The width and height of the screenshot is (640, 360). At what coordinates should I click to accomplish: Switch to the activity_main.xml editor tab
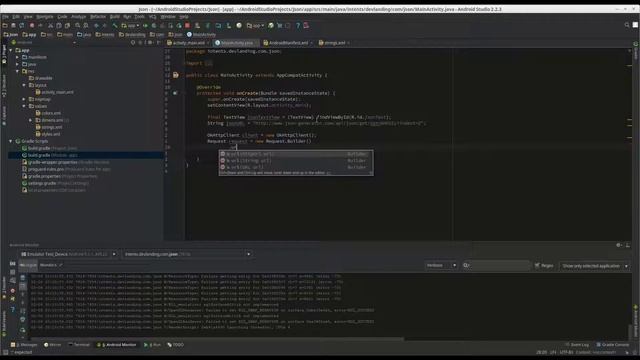(188, 42)
